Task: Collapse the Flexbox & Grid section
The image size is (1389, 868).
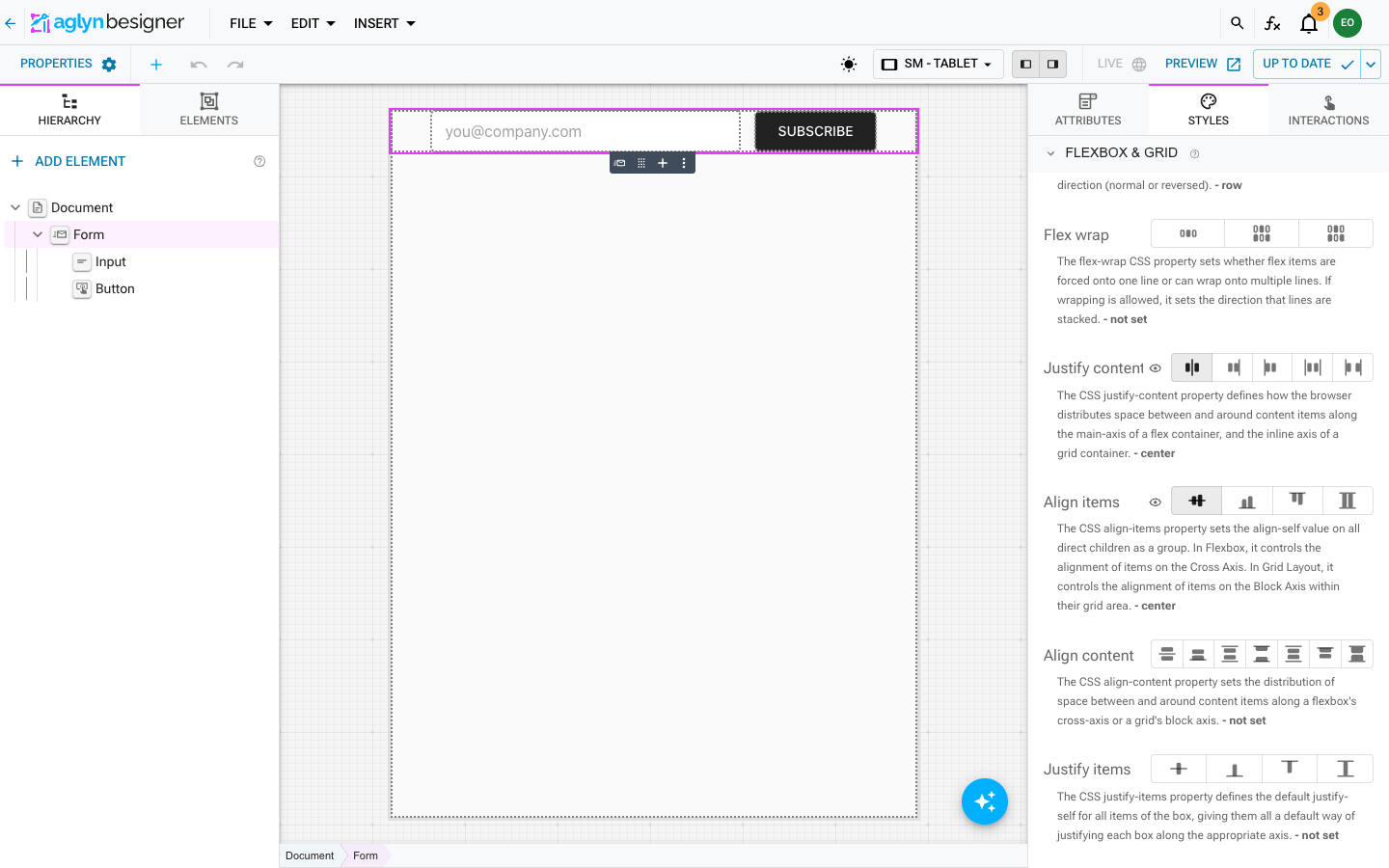Action: coord(1050,153)
